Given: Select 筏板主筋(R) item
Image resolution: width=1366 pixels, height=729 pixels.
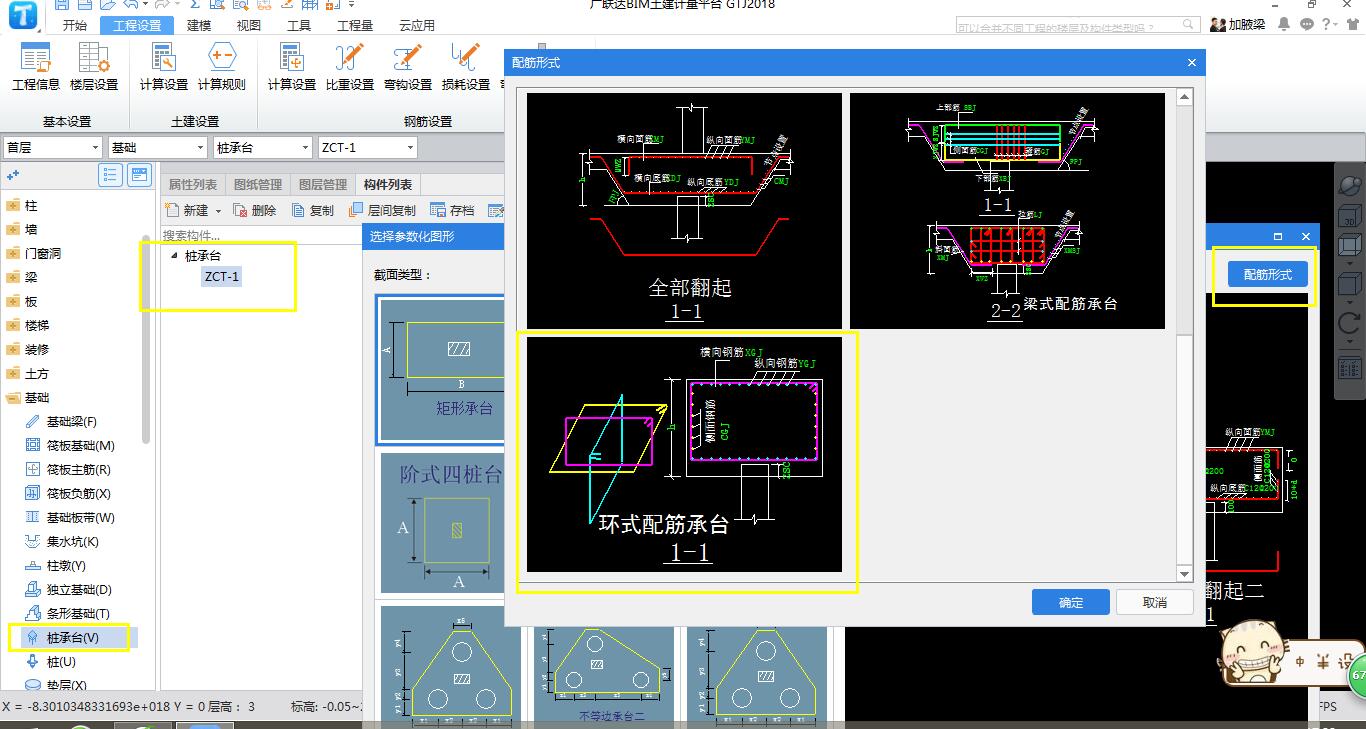Looking at the screenshot, I should point(78,470).
